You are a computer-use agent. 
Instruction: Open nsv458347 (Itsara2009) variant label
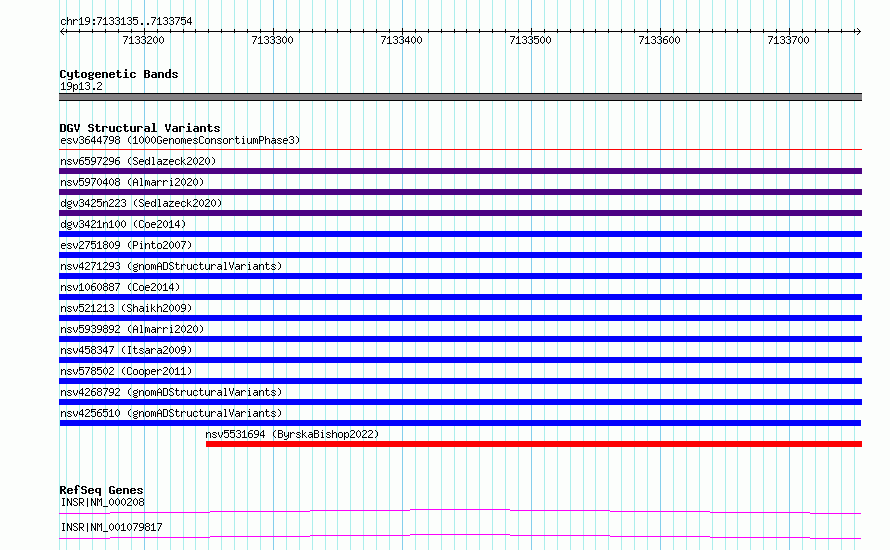[126, 350]
